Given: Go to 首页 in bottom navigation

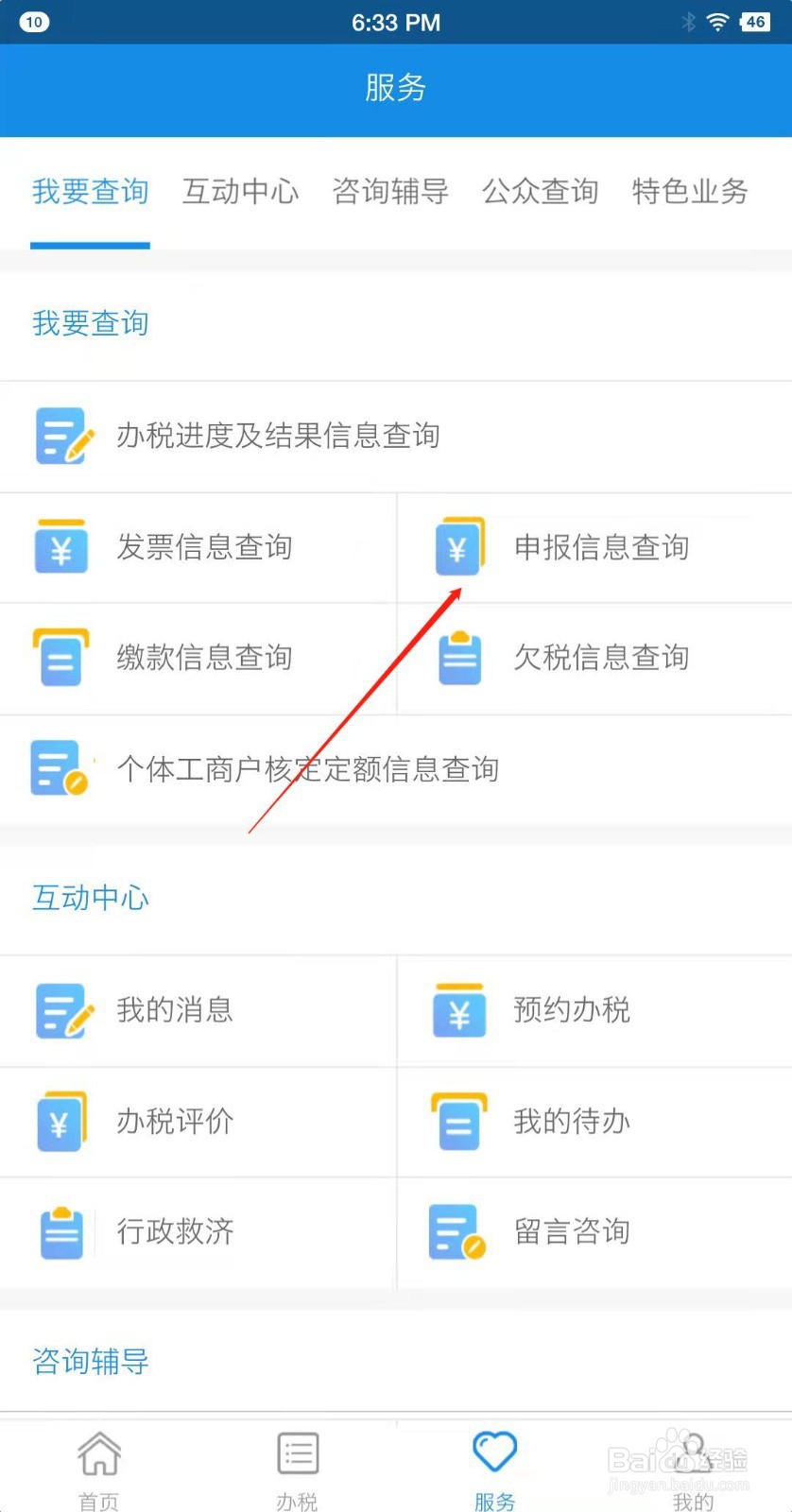Looking at the screenshot, I should 99,1469.
